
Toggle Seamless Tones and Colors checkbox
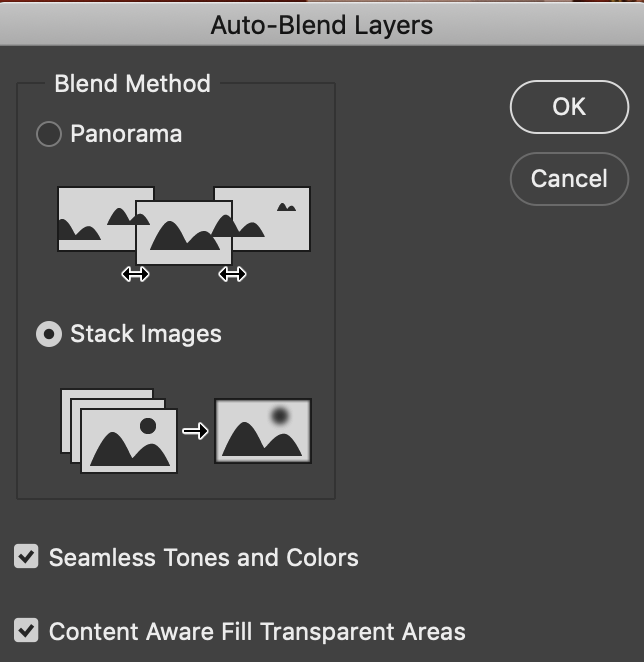click(26, 557)
